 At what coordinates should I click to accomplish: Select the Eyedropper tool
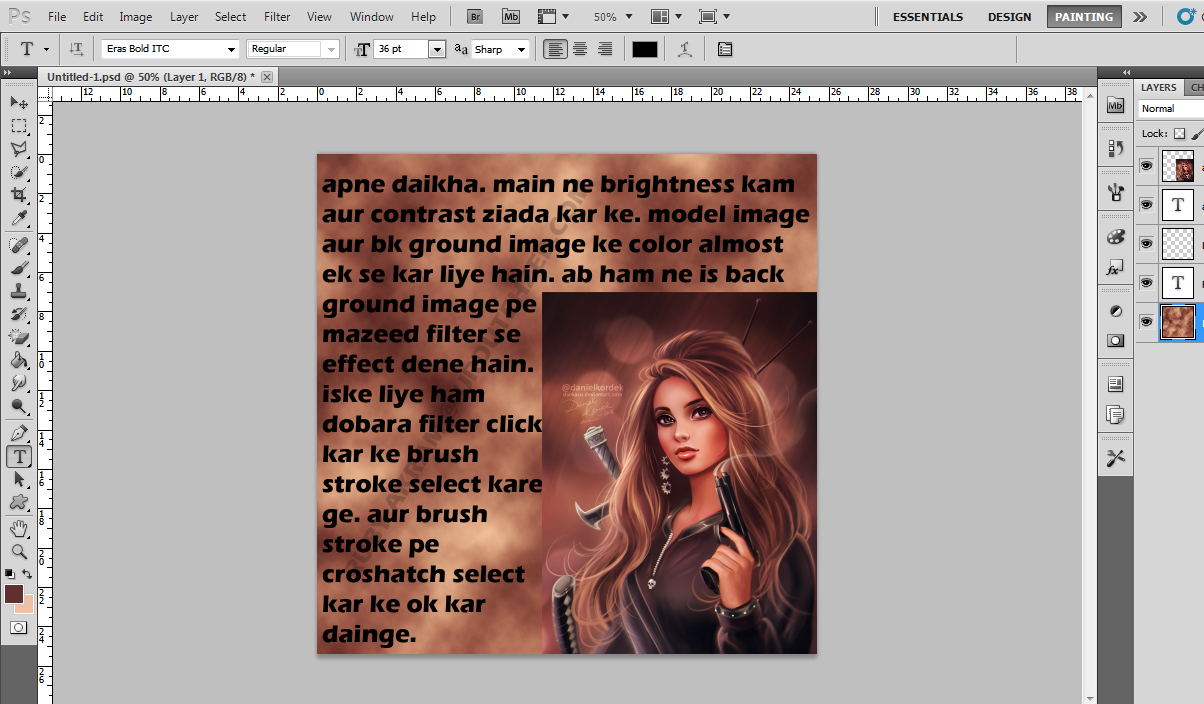19,218
